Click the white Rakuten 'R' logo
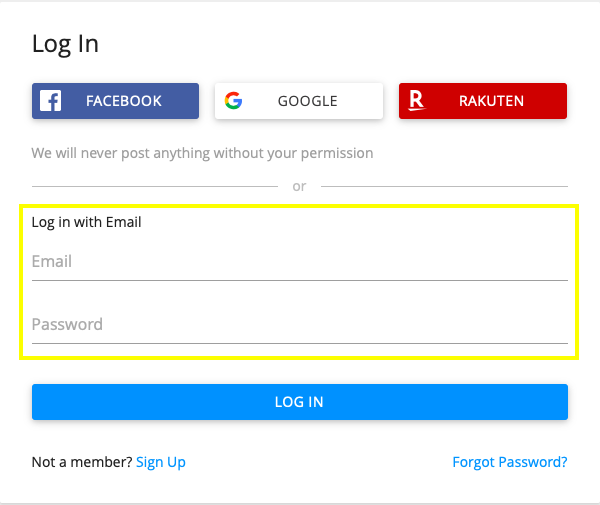The width and height of the screenshot is (600, 505). [417, 101]
